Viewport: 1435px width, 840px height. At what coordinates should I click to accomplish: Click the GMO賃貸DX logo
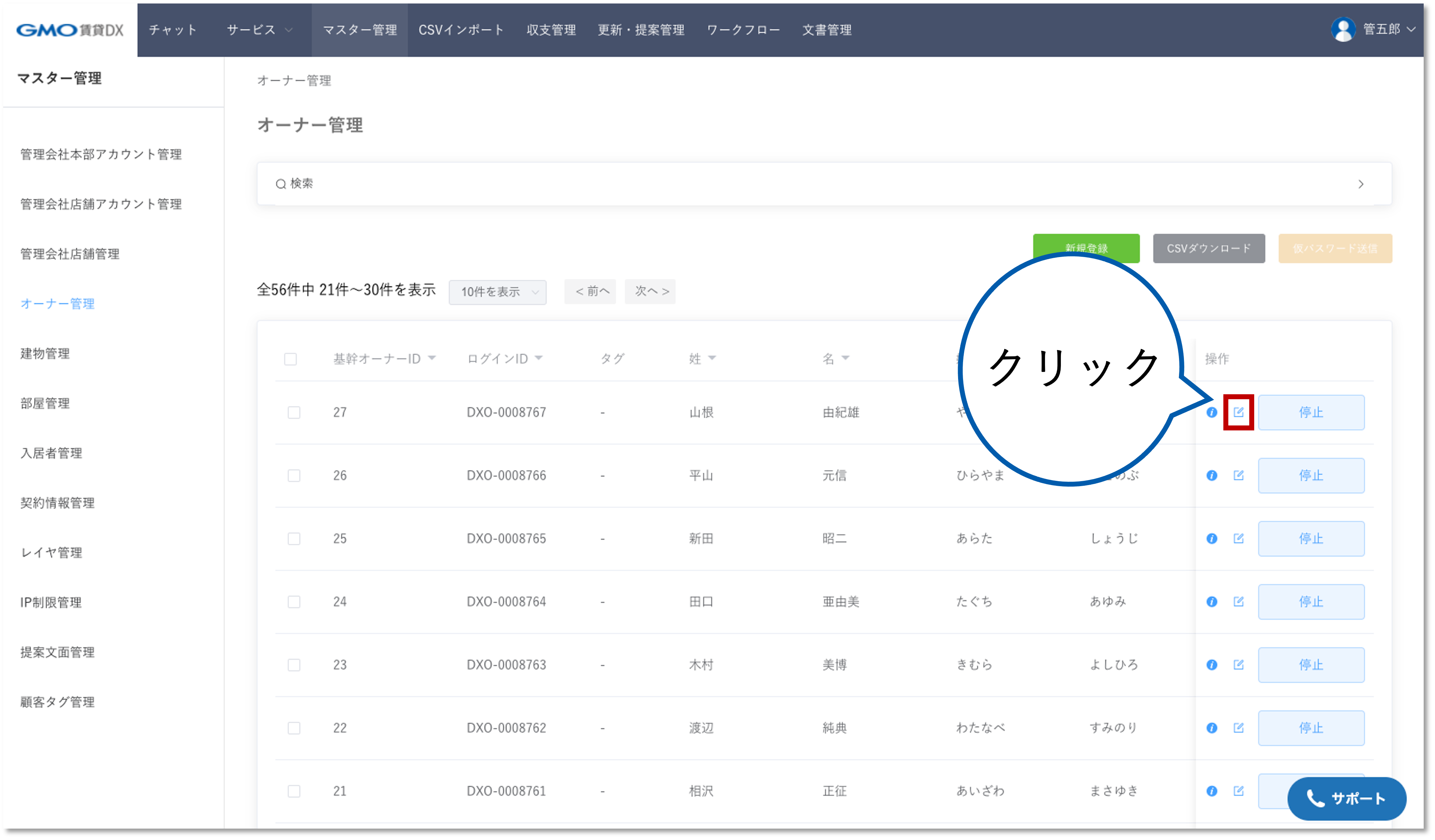69,30
